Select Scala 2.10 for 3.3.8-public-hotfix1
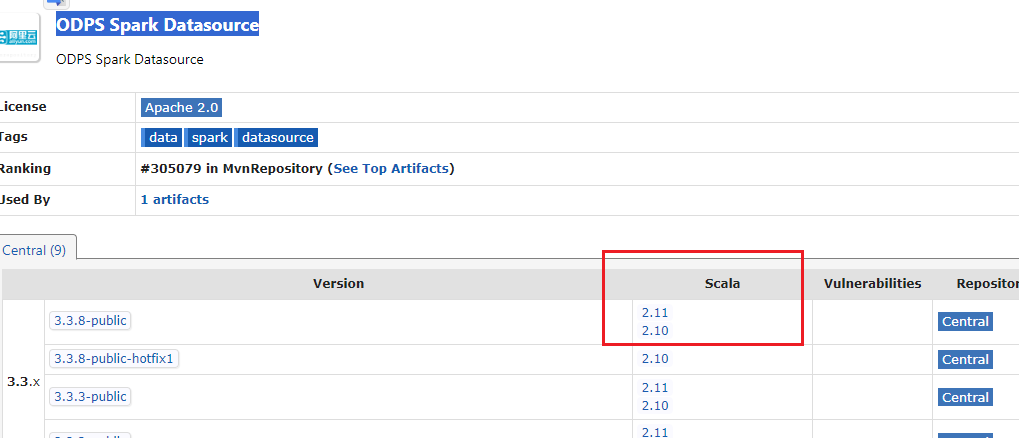This screenshot has height=438, width=1019. (655, 359)
